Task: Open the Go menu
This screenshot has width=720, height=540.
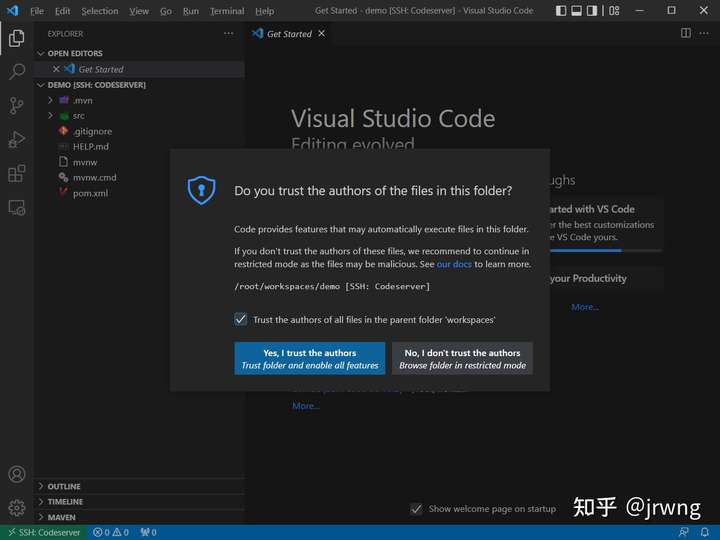Action: 166,11
